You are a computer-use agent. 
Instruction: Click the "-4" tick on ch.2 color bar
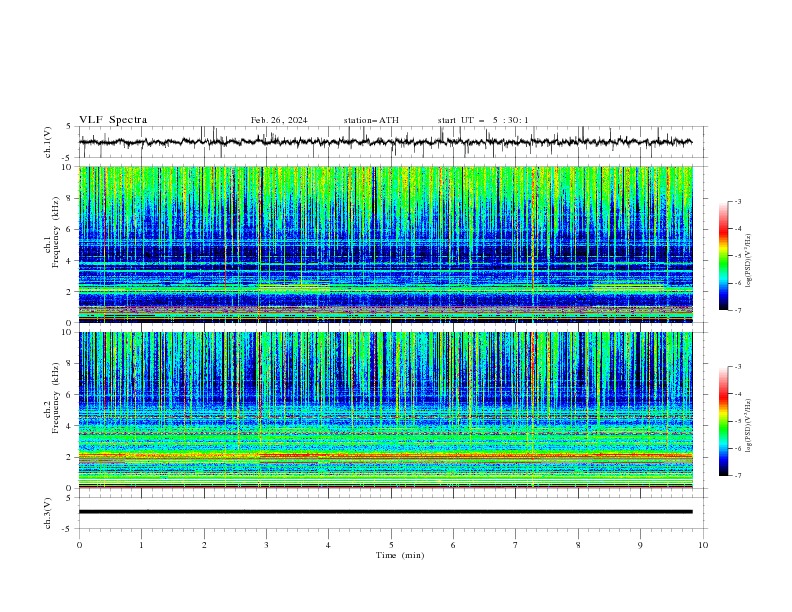point(738,394)
